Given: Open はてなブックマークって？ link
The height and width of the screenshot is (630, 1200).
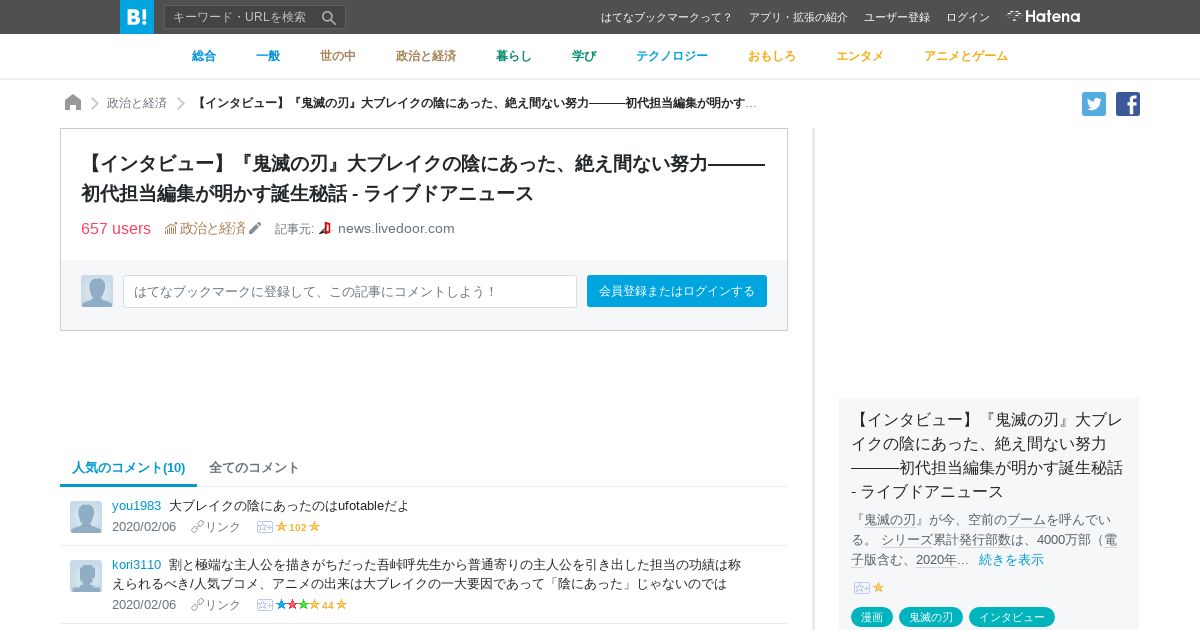Looking at the screenshot, I should 666,17.
